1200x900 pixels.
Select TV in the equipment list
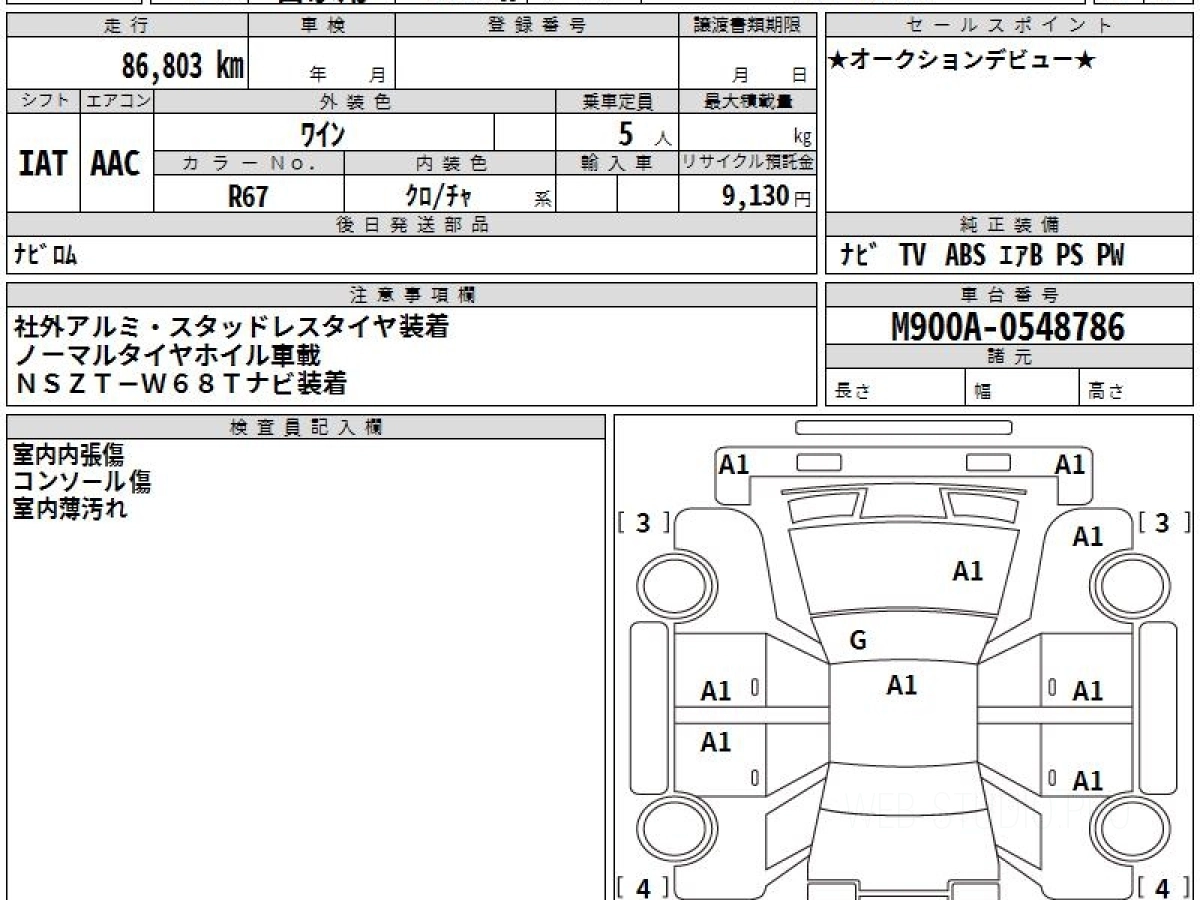click(912, 256)
